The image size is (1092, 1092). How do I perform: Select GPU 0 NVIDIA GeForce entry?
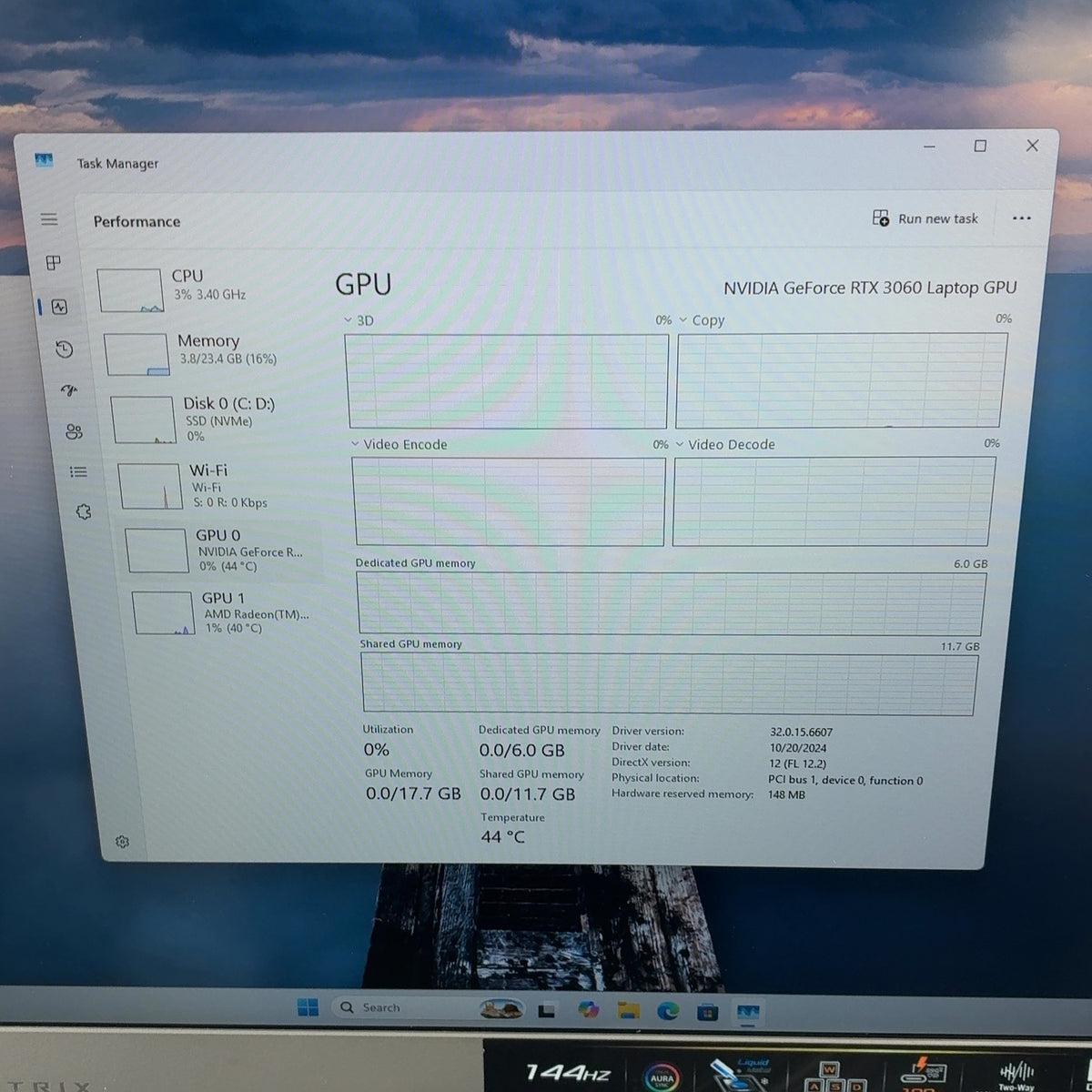[222, 551]
